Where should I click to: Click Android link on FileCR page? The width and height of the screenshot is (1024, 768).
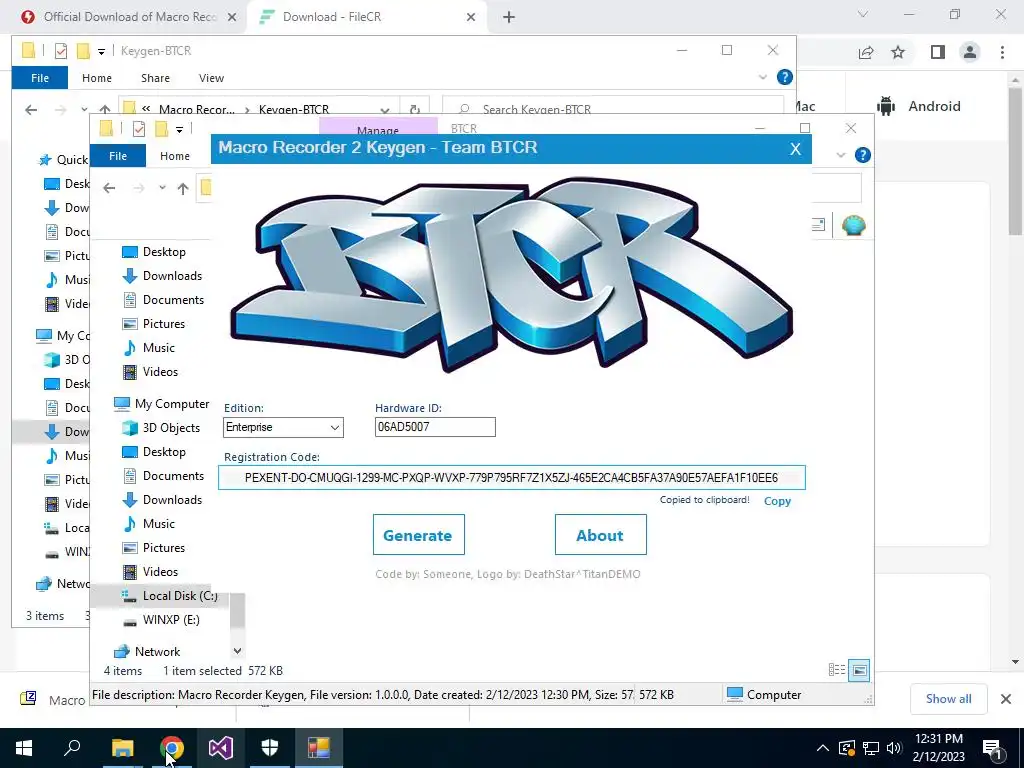[920, 106]
